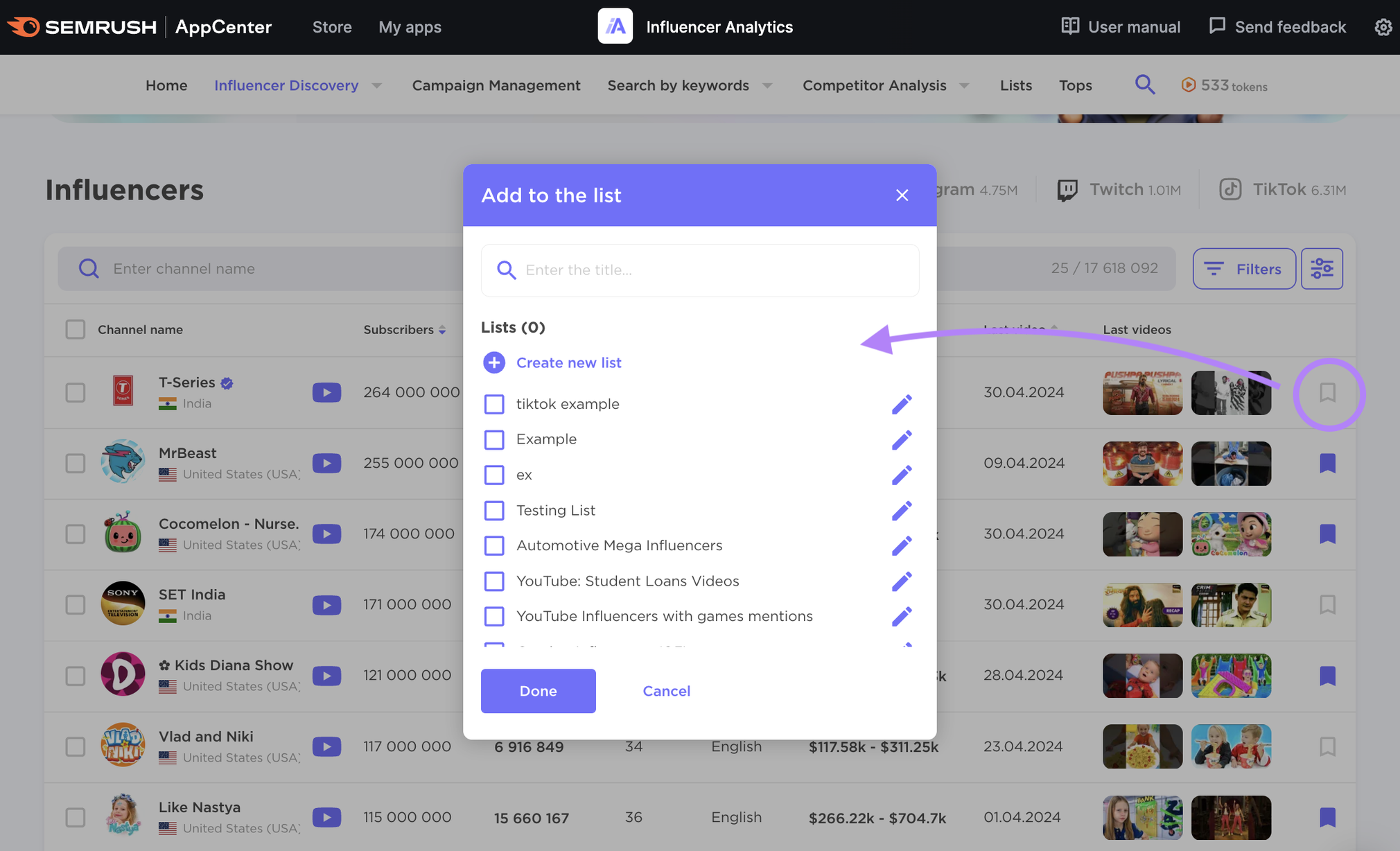Select the MrBeast row checkbox
Viewport: 1400px width, 851px height.
75,463
